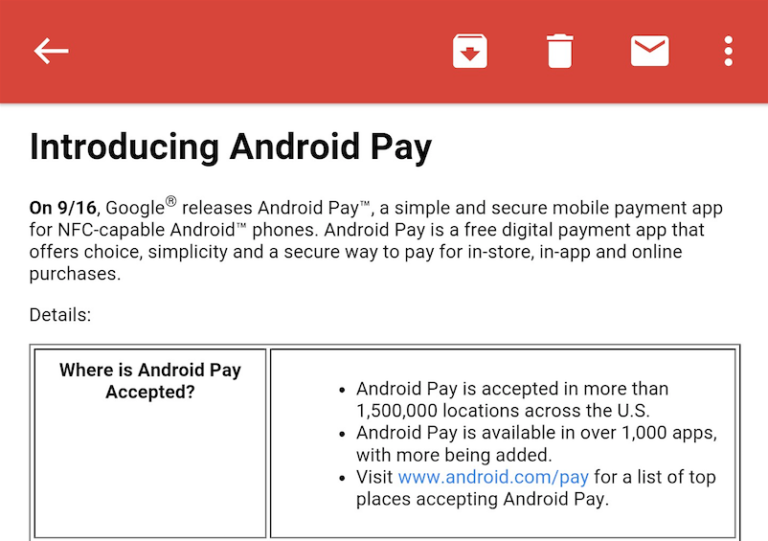Click the "with more being added." line
This screenshot has height=541, width=768.
pyautogui.click(x=454, y=455)
